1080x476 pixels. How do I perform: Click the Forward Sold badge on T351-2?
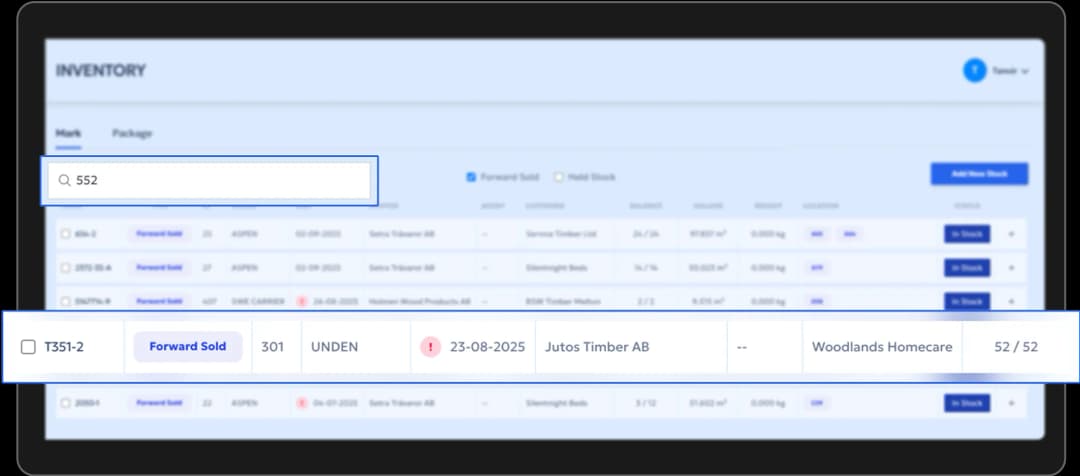[x=188, y=347]
